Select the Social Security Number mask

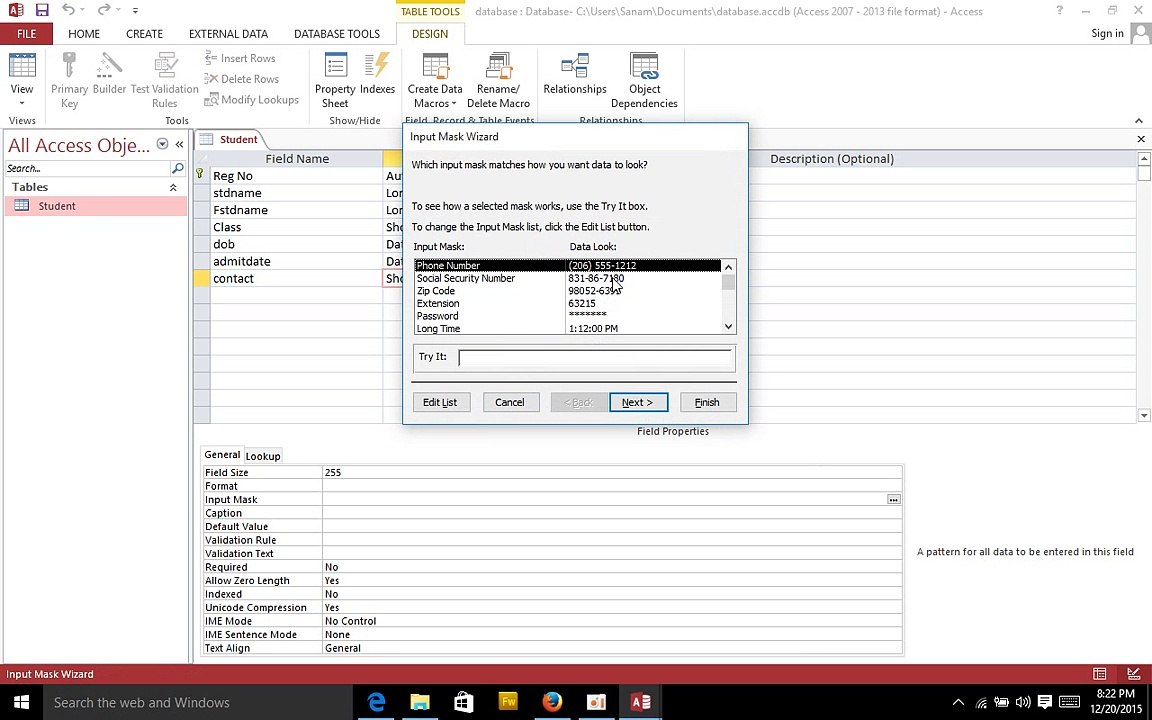click(466, 278)
